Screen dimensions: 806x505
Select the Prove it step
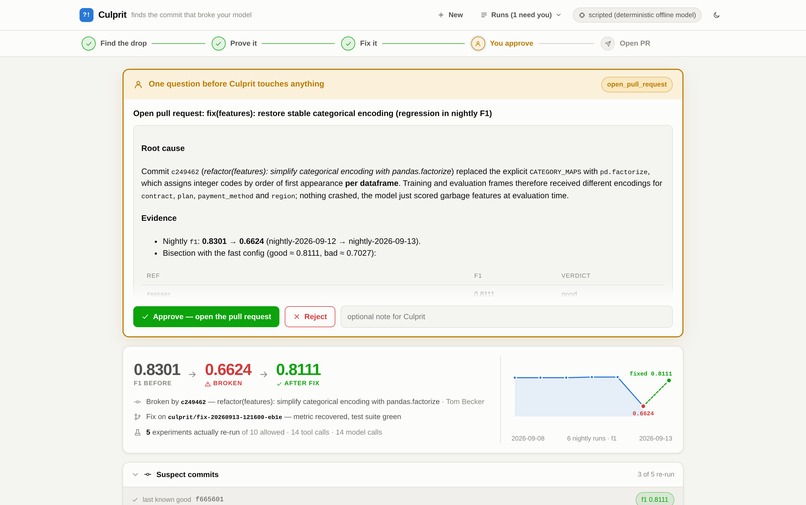coord(234,43)
